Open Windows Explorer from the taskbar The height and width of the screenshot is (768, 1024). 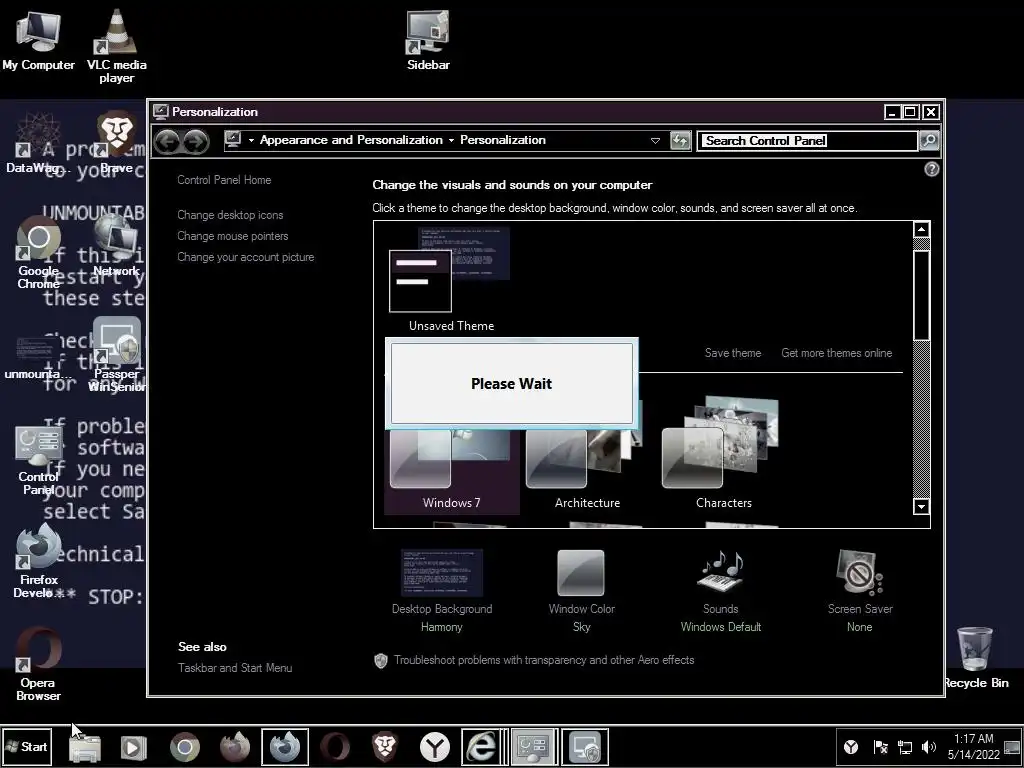(x=84, y=747)
